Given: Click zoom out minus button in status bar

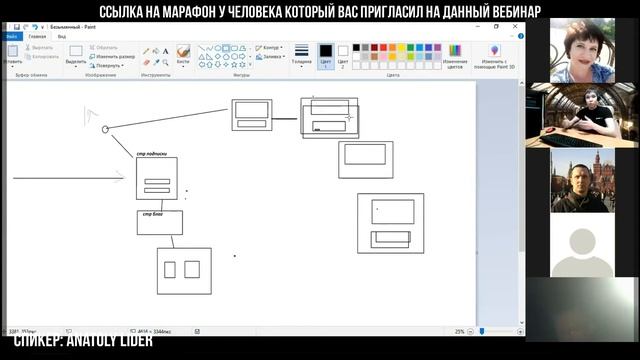Looking at the screenshot, I should pyautogui.click(x=470, y=331).
